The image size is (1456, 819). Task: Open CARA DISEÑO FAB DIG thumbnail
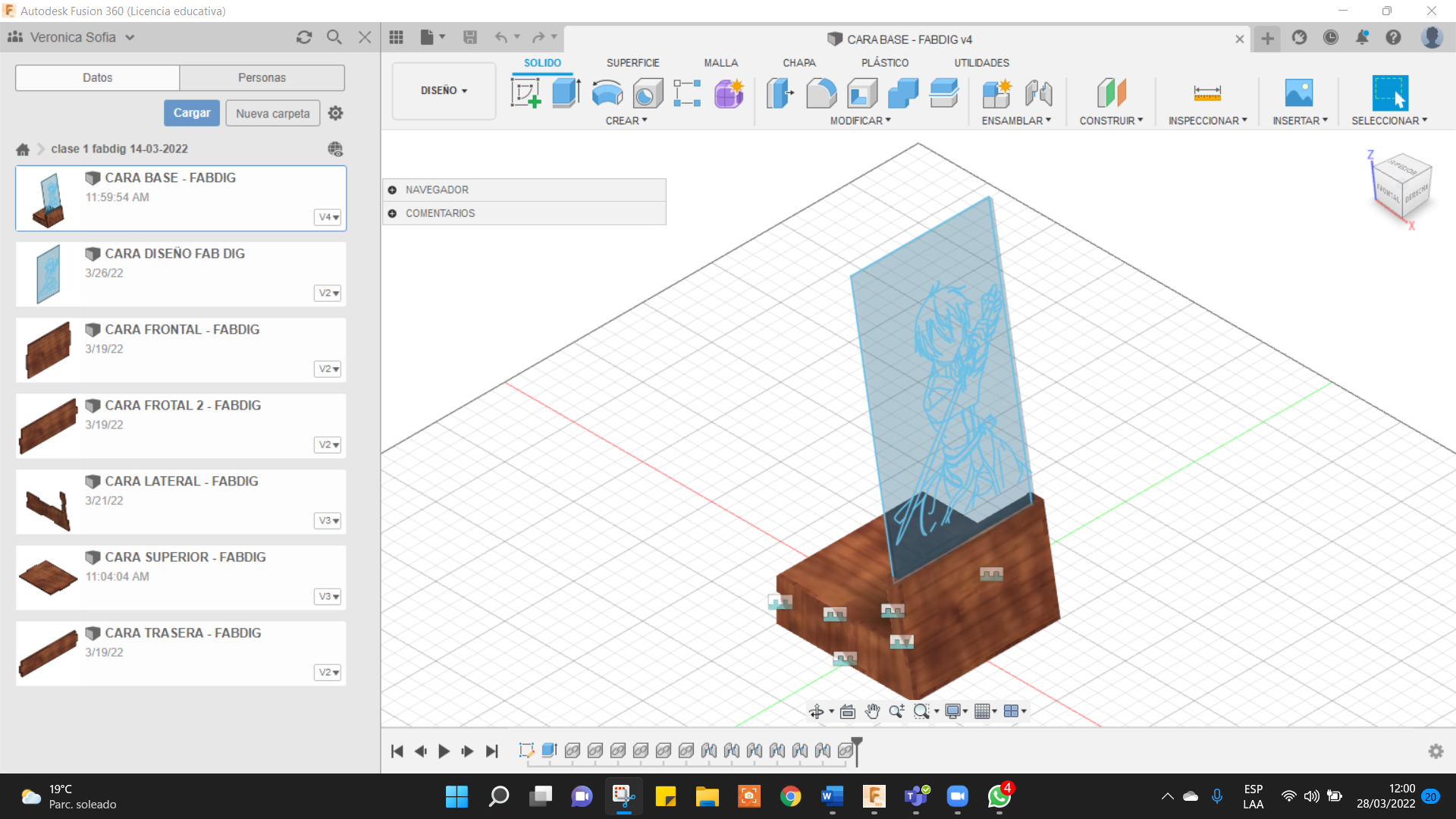coord(49,274)
